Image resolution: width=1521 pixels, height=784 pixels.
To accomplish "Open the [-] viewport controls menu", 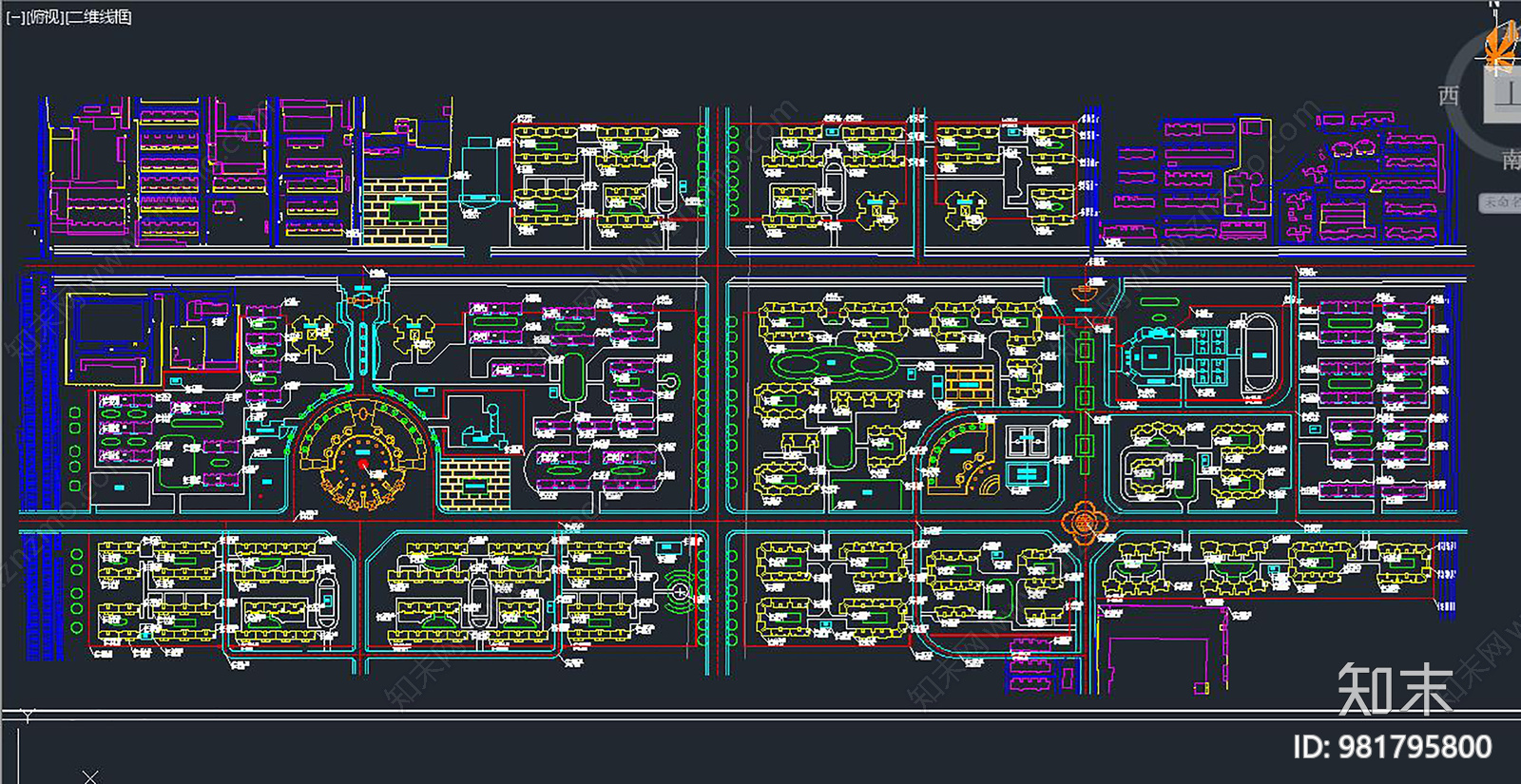I will pos(15,17).
